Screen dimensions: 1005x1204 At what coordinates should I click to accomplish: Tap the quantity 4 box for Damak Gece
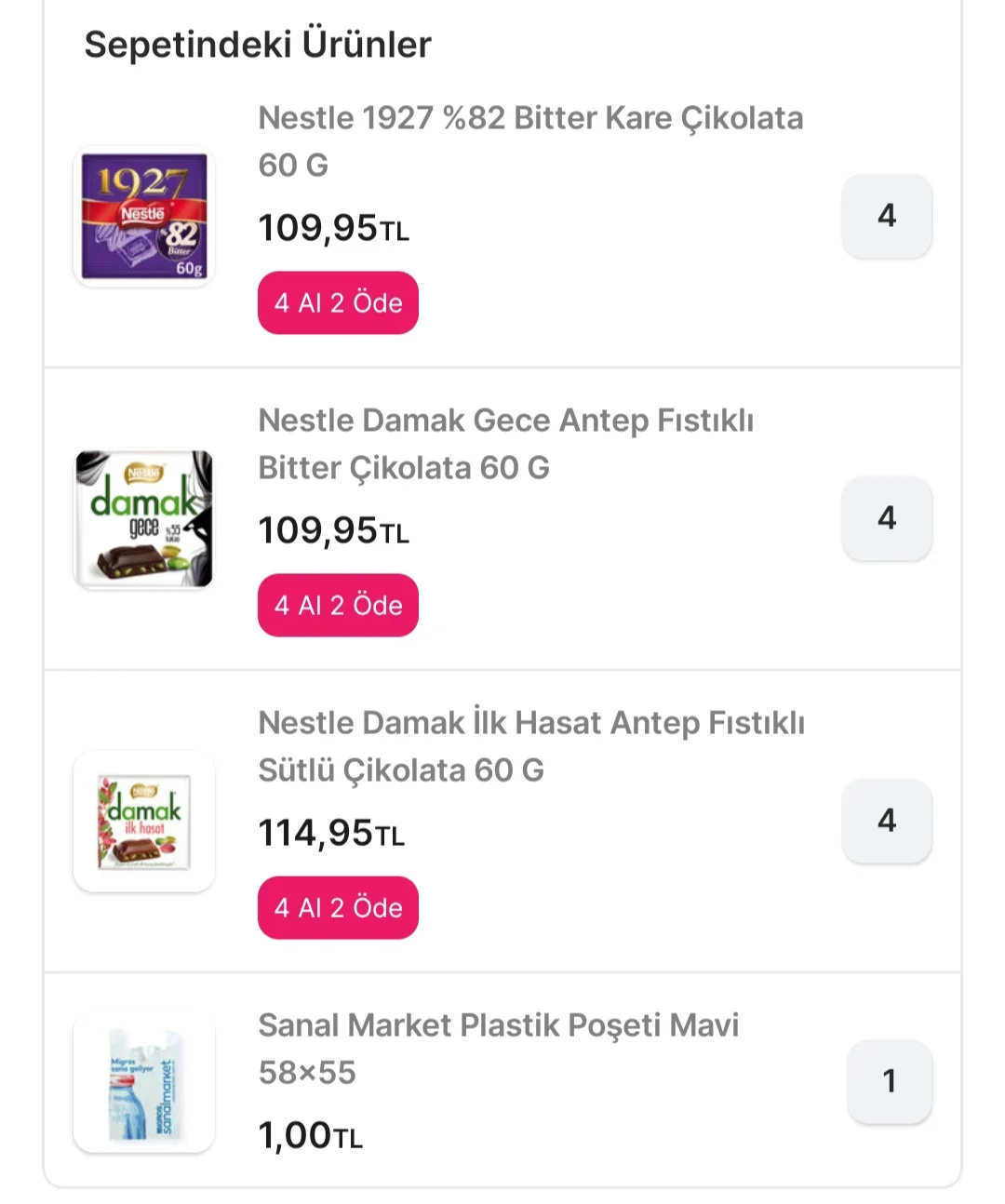click(887, 518)
